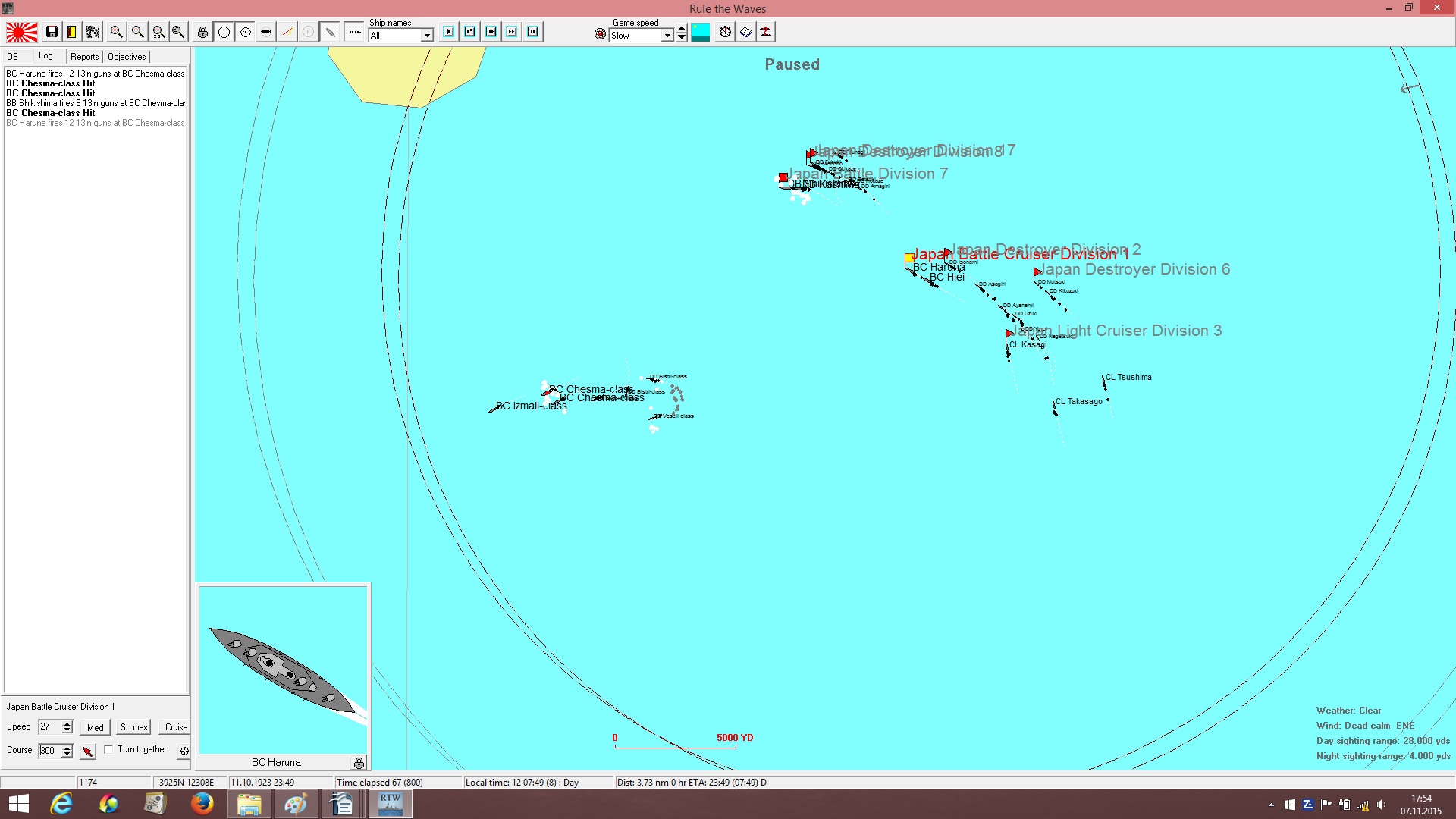Viewport: 1456px width, 819px height.
Task: Click the Sq max speed button
Action: tap(134, 727)
